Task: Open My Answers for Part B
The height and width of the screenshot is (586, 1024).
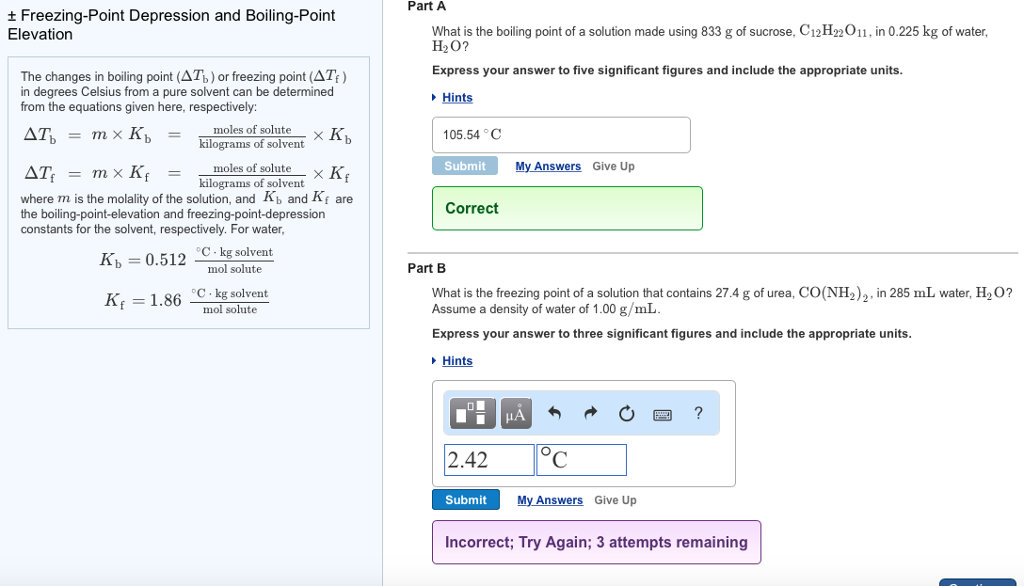Action: 548,500
